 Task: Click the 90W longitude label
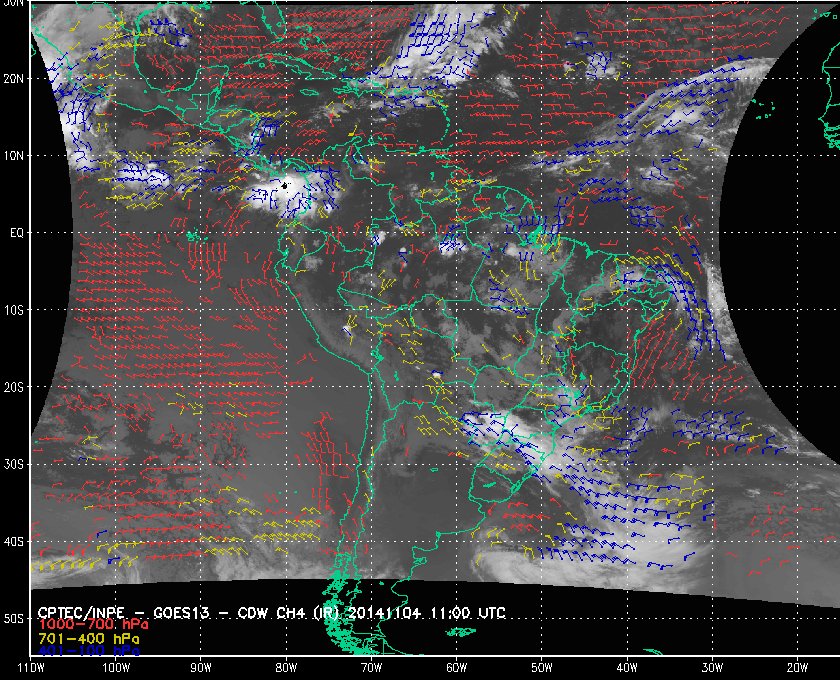coord(201,668)
